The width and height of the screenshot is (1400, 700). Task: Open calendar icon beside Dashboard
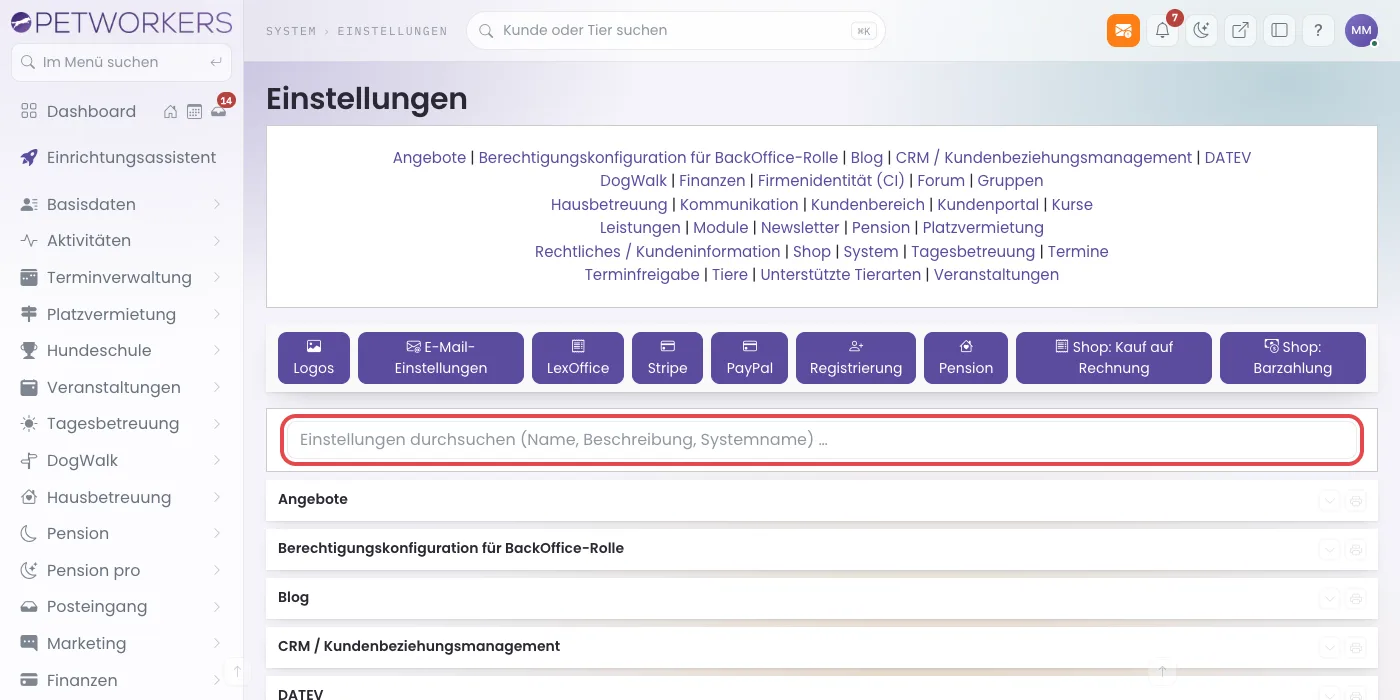pyautogui.click(x=194, y=112)
